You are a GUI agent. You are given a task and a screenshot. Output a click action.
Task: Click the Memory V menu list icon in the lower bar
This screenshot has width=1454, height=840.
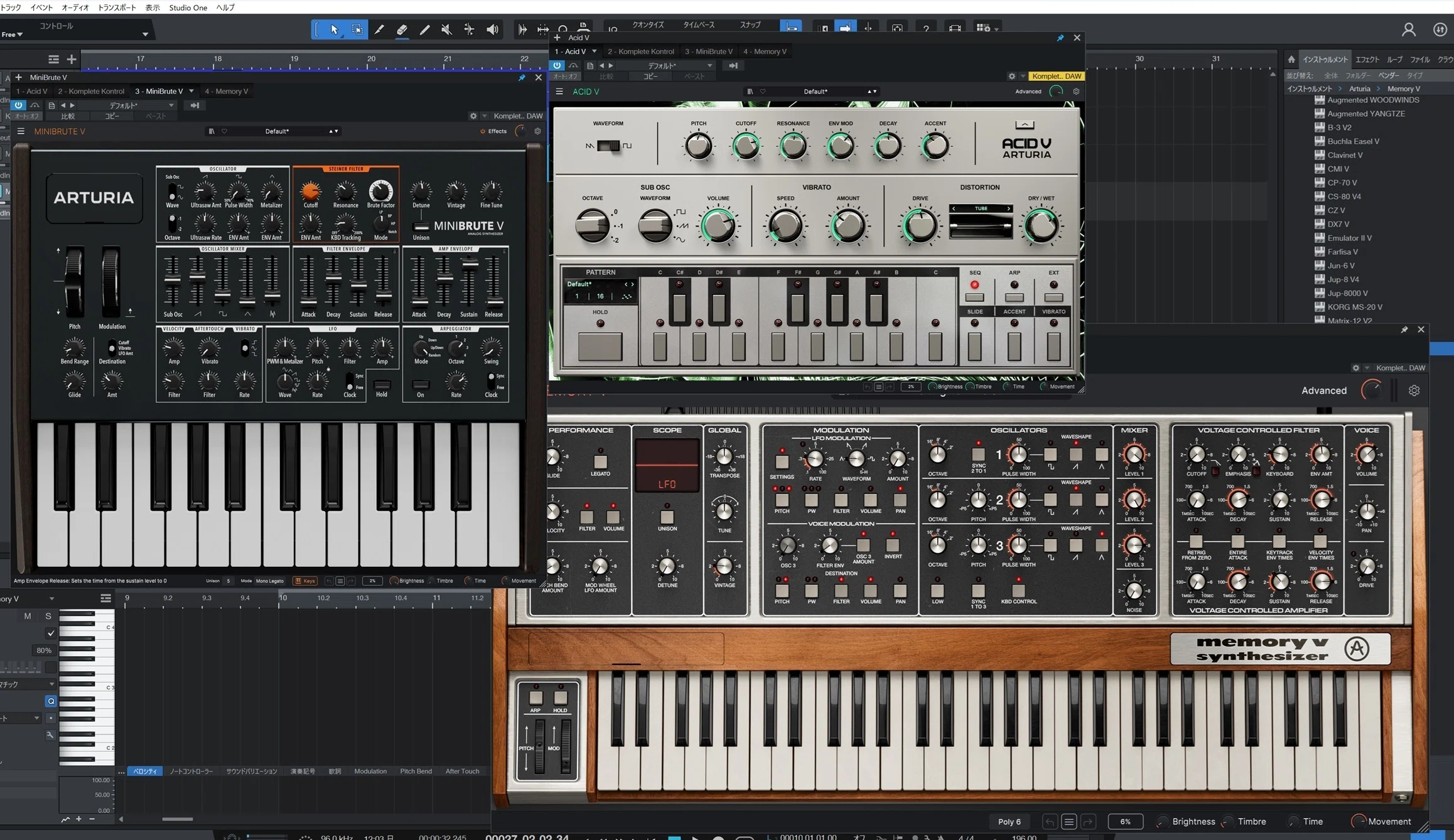pos(1069,821)
